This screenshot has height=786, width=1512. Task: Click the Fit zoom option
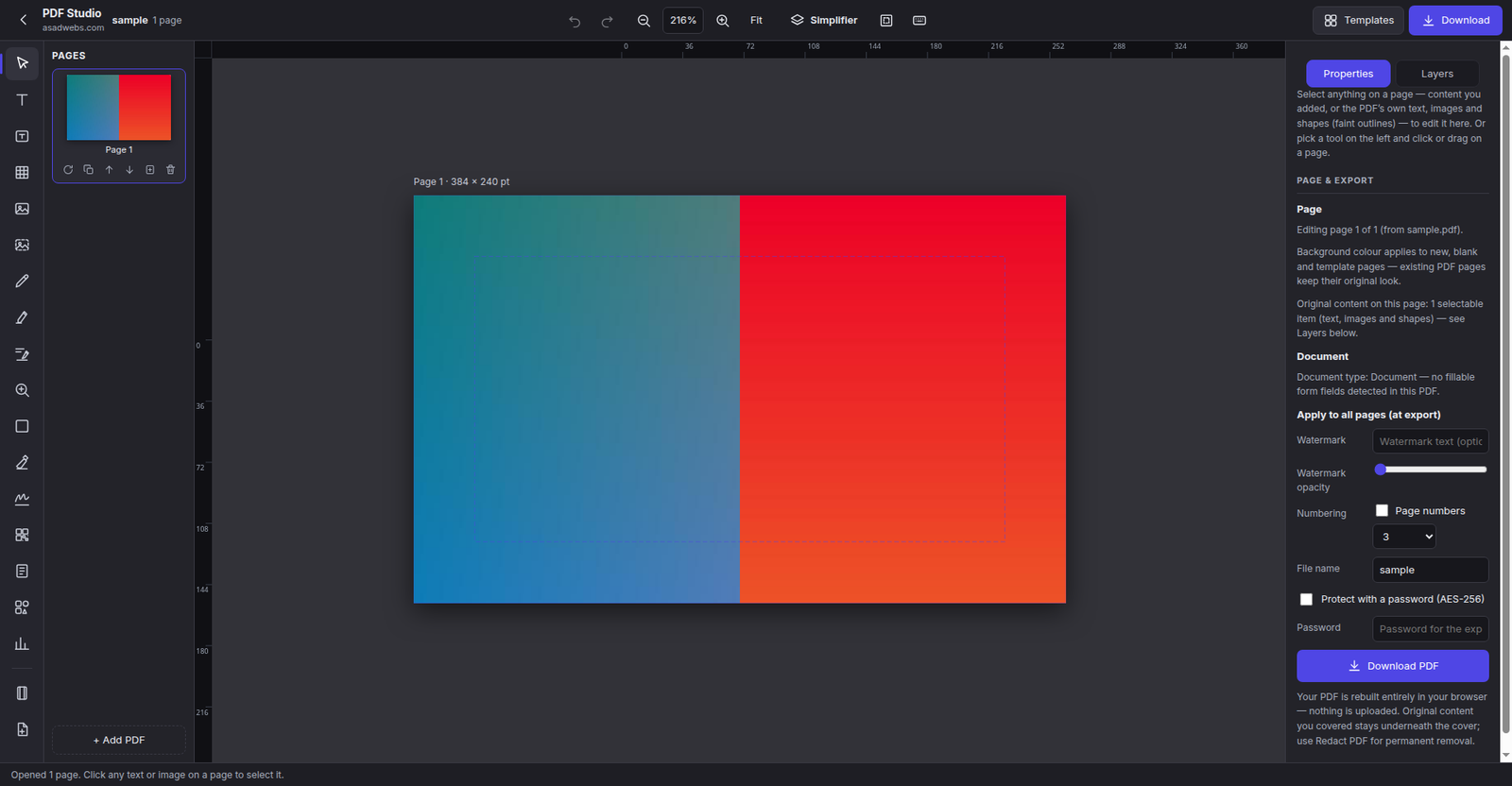click(x=756, y=21)
